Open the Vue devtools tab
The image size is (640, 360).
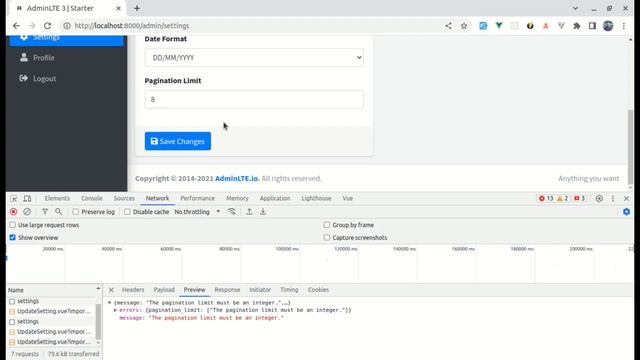348,198
